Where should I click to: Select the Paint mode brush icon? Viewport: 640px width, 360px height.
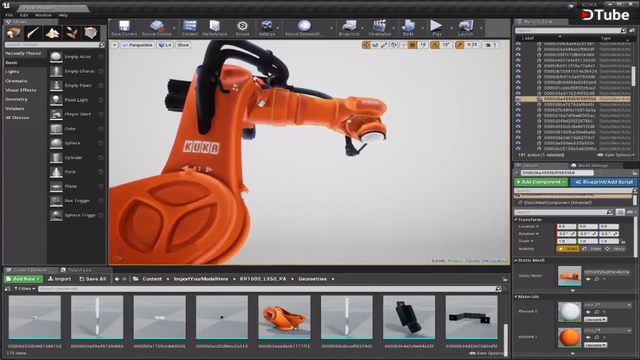coord(33,33)
